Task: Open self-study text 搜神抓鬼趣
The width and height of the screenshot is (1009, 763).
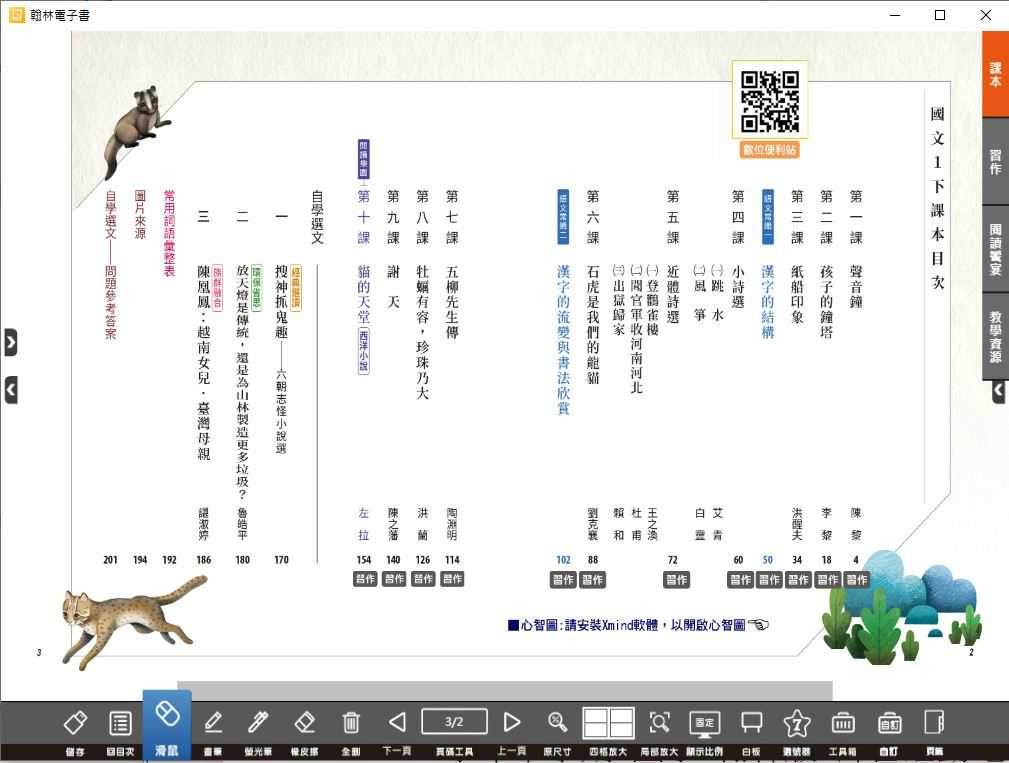Action: tap(281, 301)
